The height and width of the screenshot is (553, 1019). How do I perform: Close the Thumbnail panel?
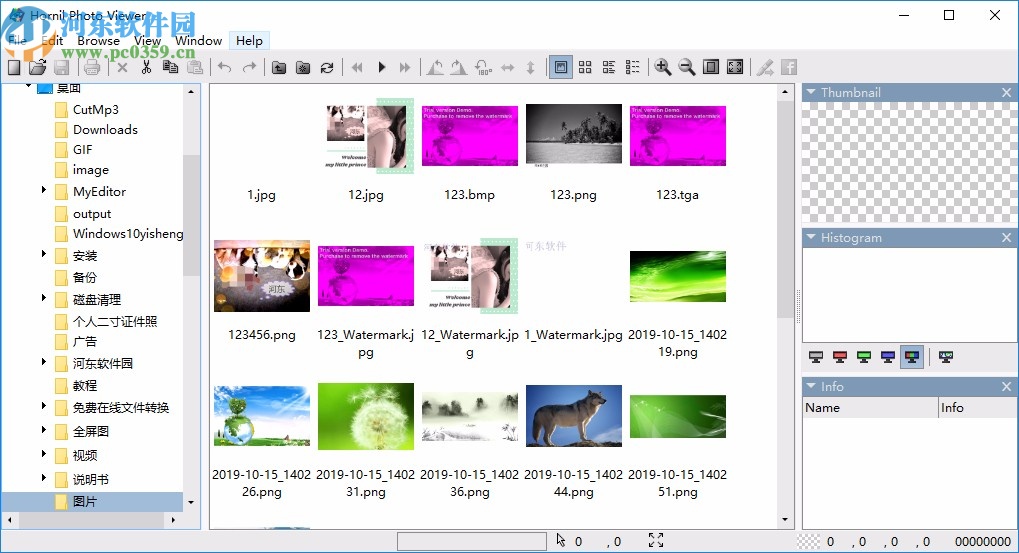pyautogui.click(x=1007, y=92)
